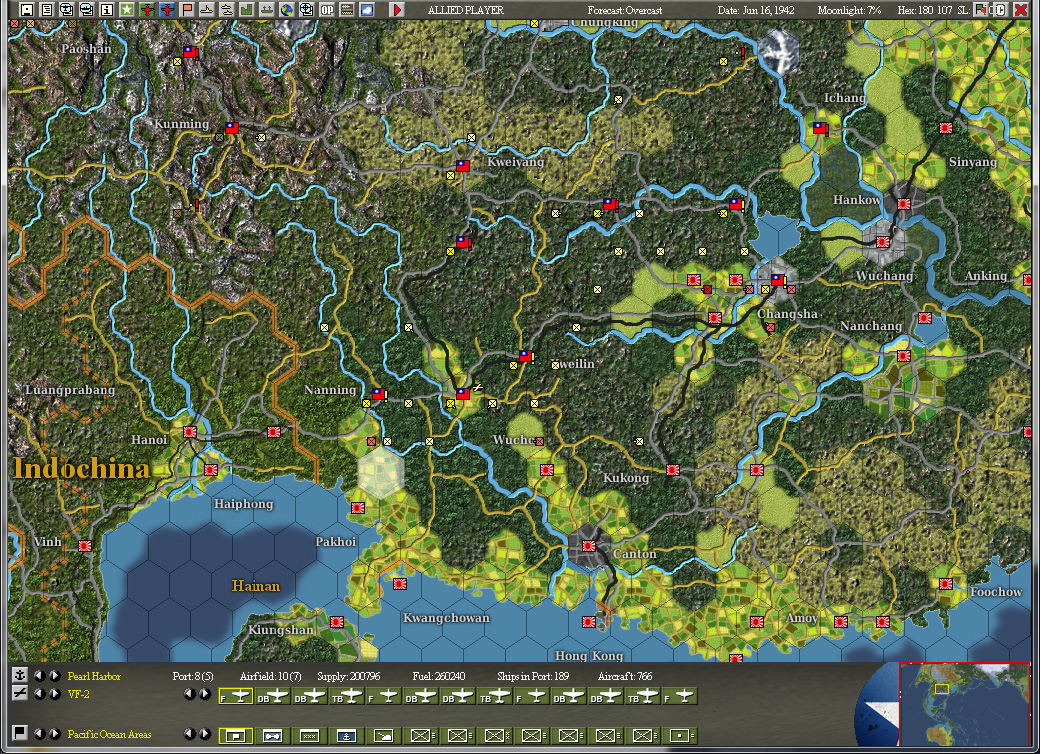Open the Pacific Ocean Areas HQ link

click(x=109, y=734)
